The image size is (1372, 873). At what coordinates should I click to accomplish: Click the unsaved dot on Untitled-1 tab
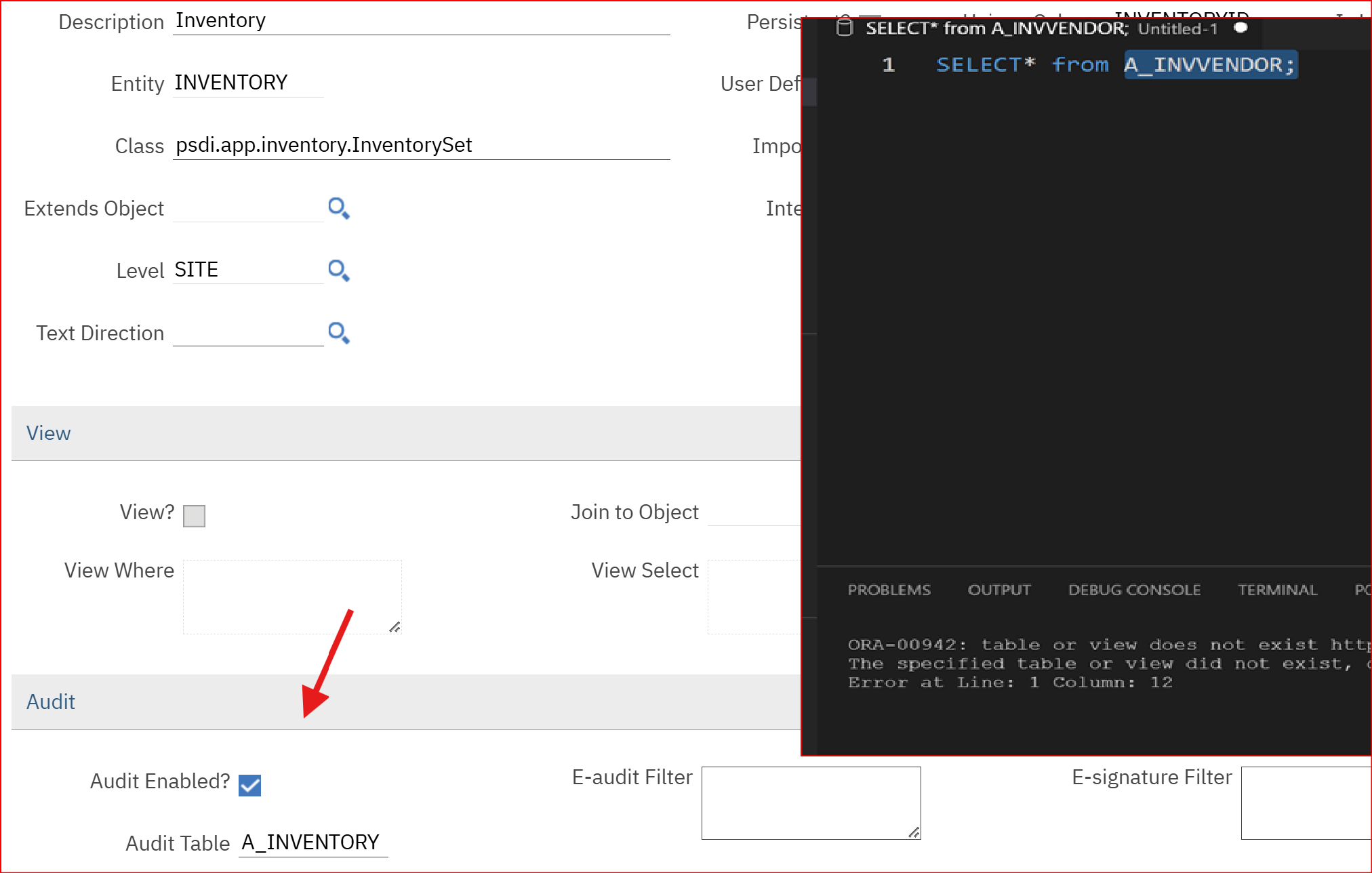pyautogui.click(x=1240, y=28)
